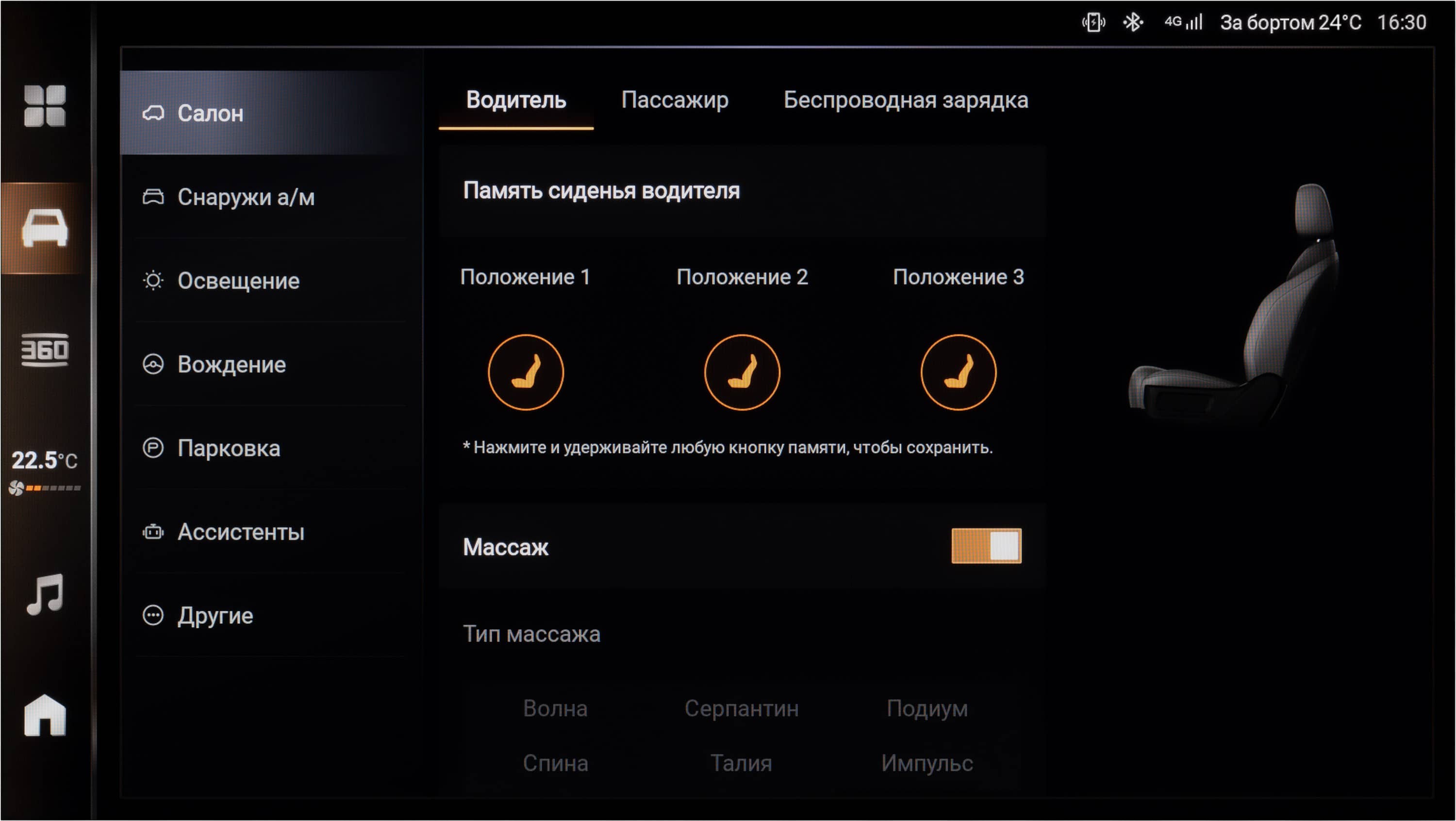The image size is (1456, 821).
Task: Open the apps grid menu icon
Action: tap(45, 106)
